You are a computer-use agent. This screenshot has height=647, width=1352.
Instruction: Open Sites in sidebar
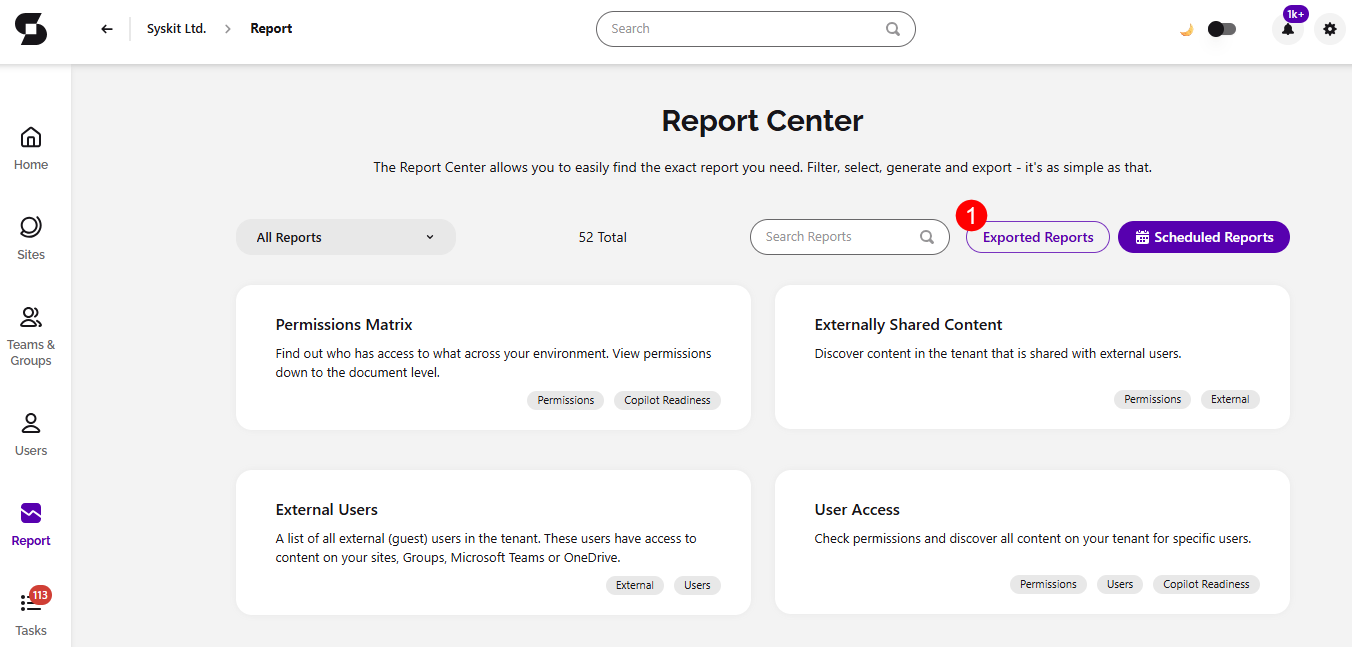pos(31,238)
